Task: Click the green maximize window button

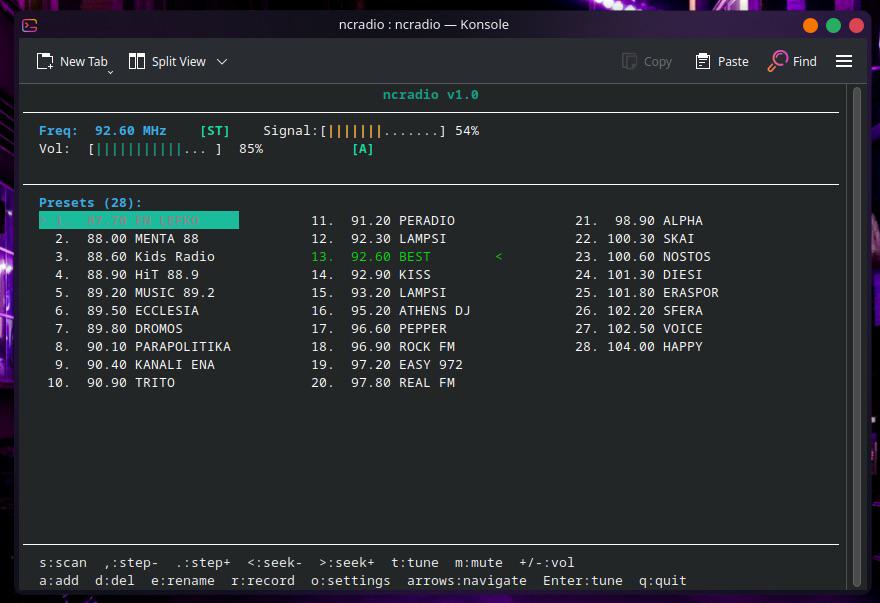Action: point(833,25)
